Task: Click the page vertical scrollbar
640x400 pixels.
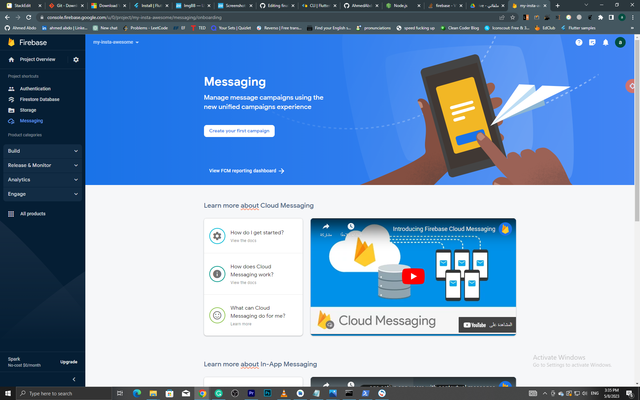Action: point(637,129)
